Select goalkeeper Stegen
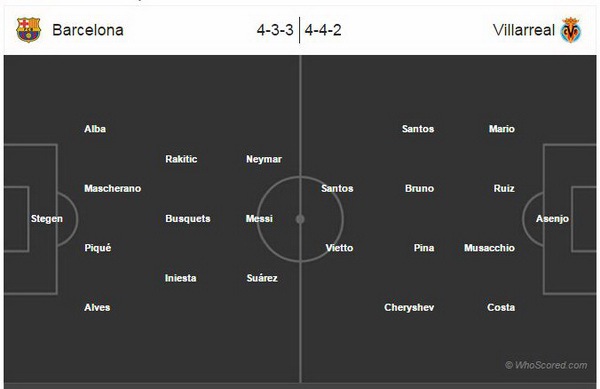 pos(47,219)
